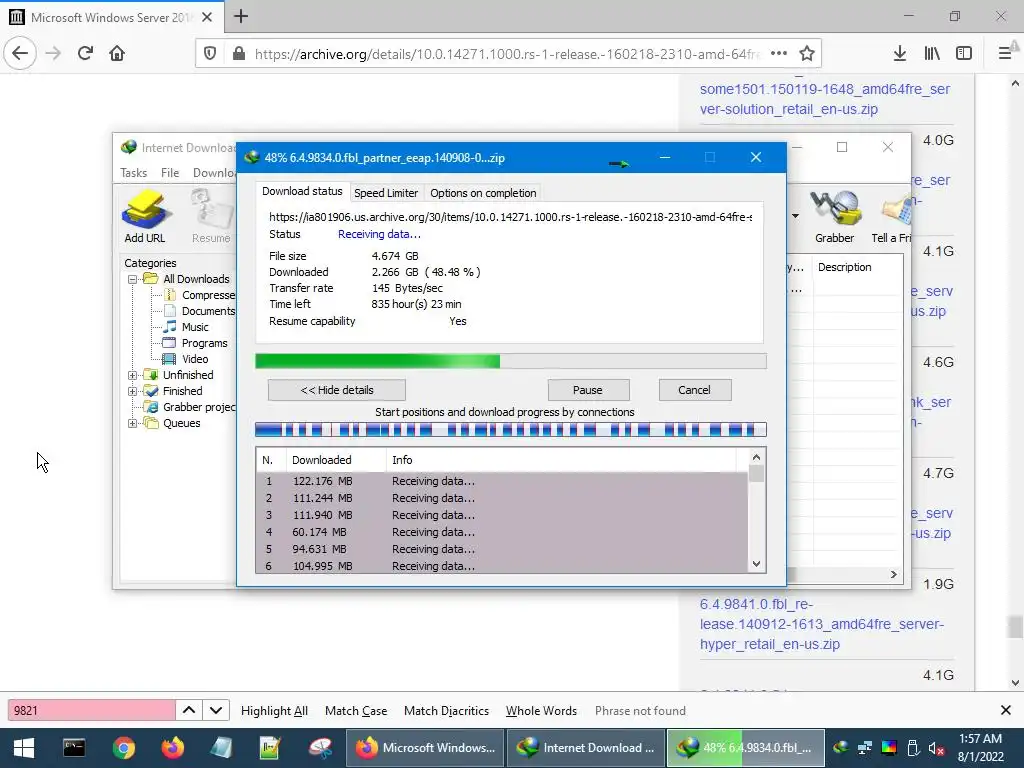Expand the Finished category

[x=133, y=391]
